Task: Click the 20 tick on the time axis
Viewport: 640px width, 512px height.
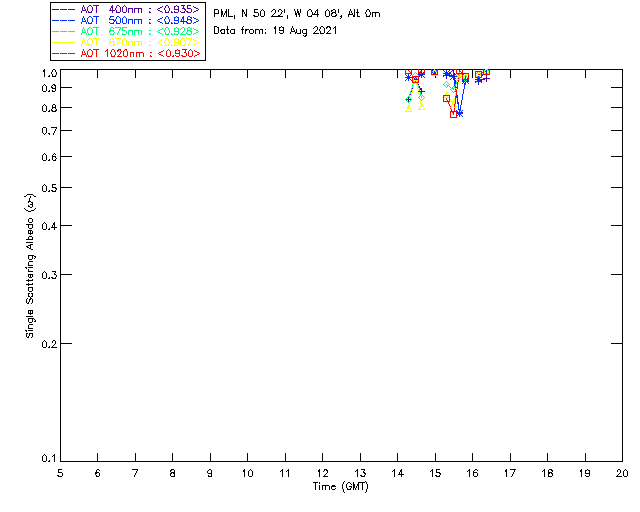Action: point(621,472)
